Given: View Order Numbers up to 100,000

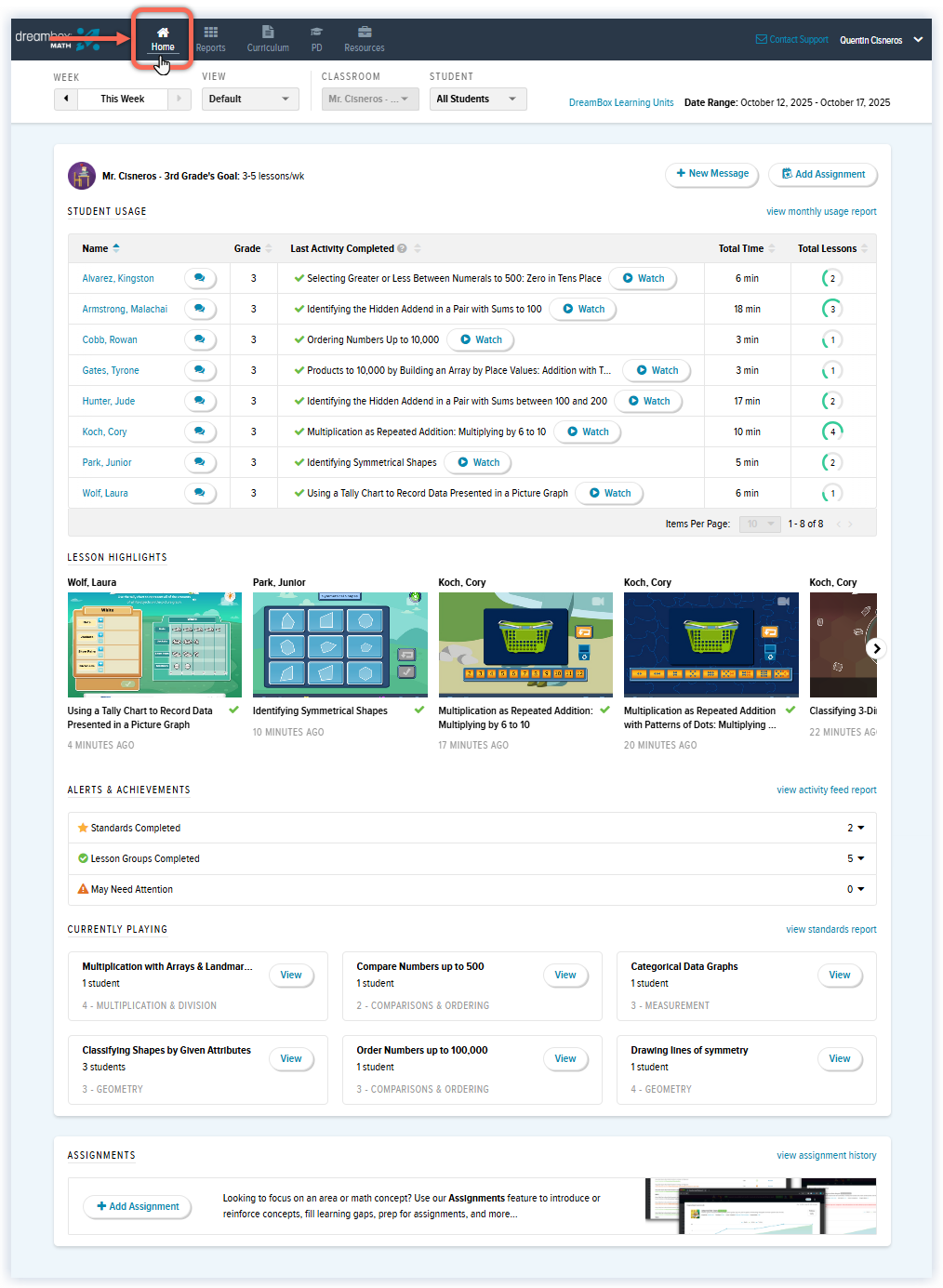Looking at the screenshot, I should [x=565, y=1058].
